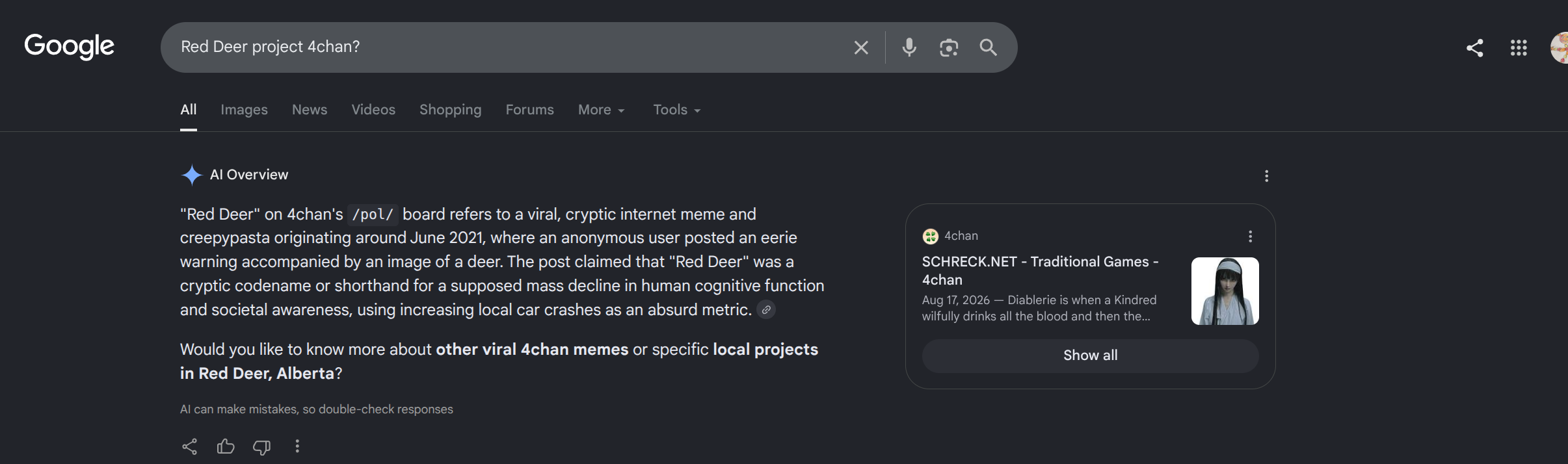Image resolution: width=1568 pixels, height=464 pixels.
Task: Open the Google apps grid
Action: click(1518, 47)
